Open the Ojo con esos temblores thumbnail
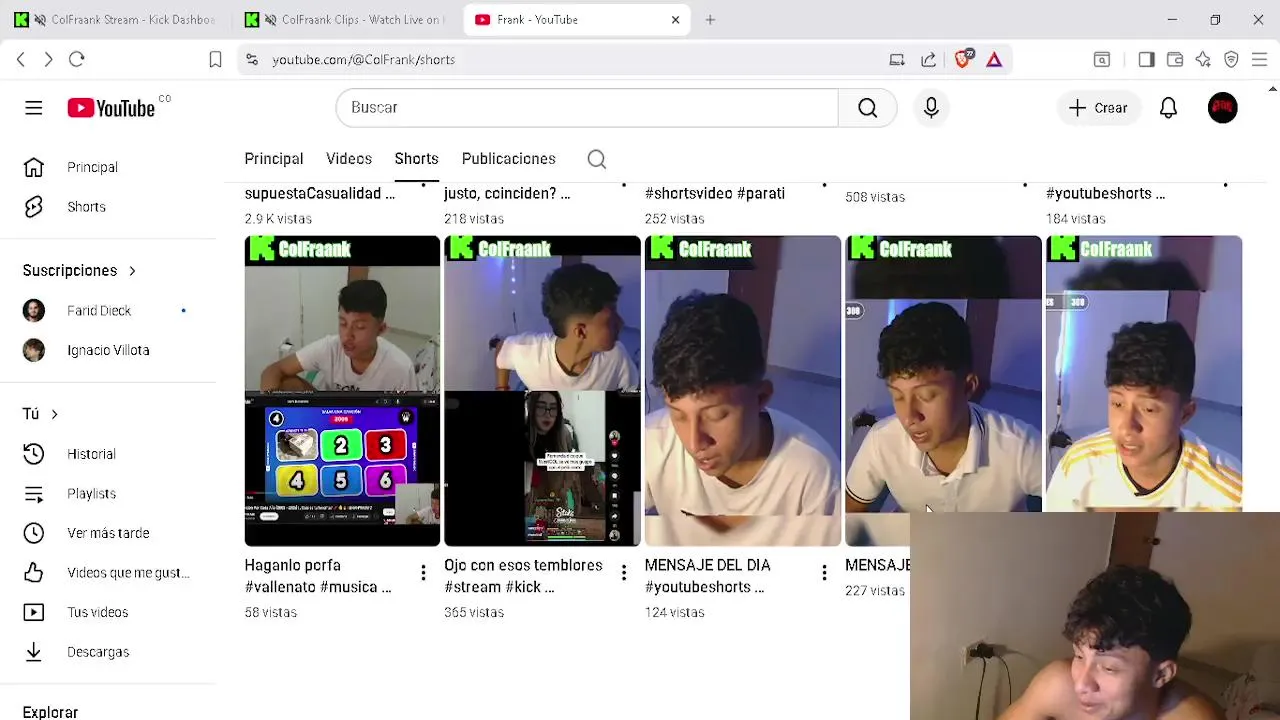 542,391
